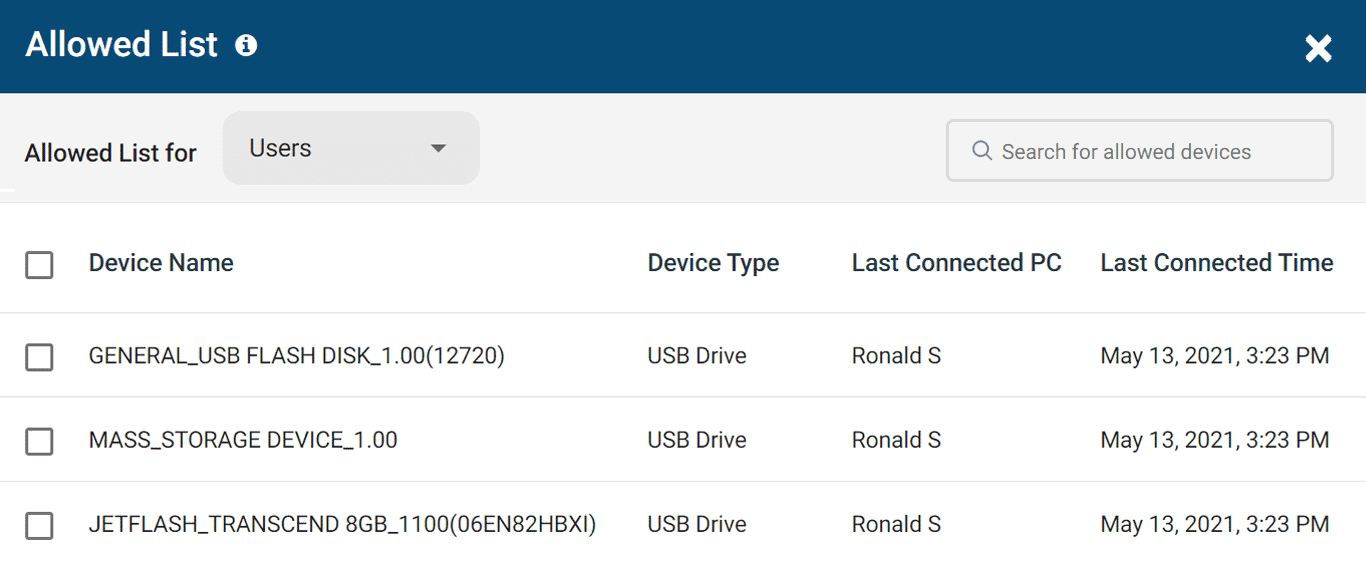1366x573 pixels.
Task: Click the MASS_STORAGE DEVICE_1.00 device name
Action: [243, 440]
